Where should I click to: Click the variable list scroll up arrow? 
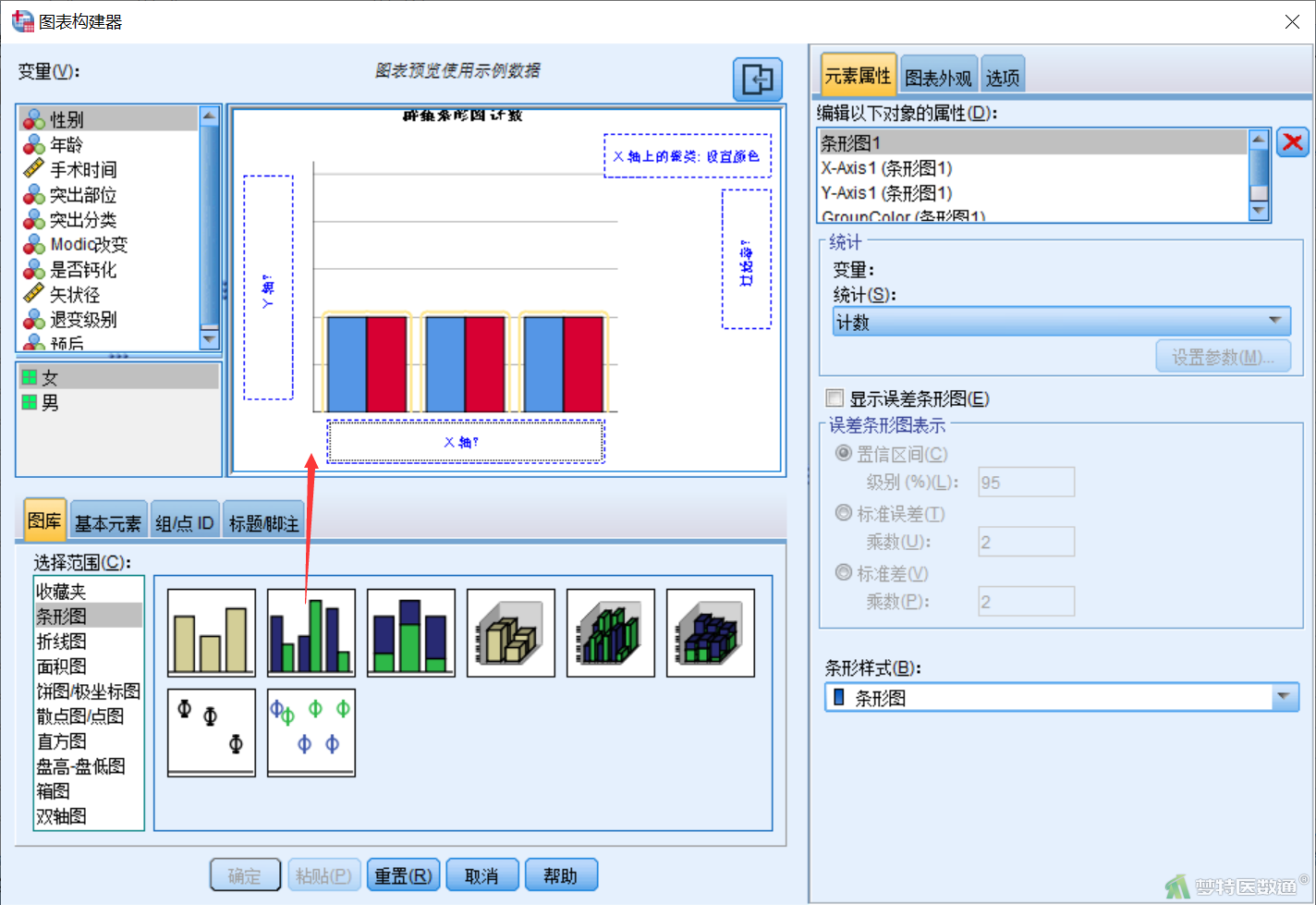(209, 116)
